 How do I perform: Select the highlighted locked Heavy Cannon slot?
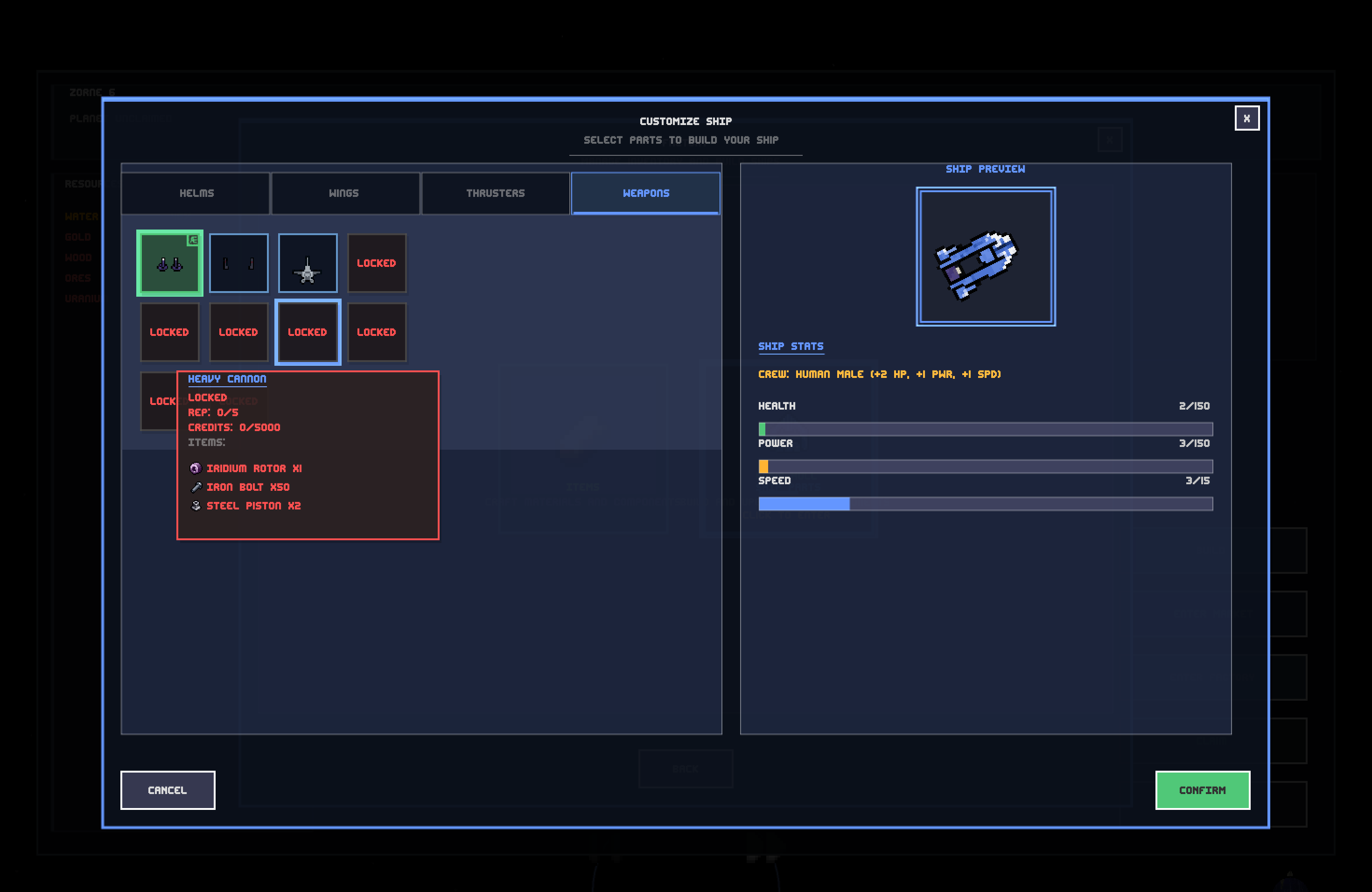[x=307, y=332]
